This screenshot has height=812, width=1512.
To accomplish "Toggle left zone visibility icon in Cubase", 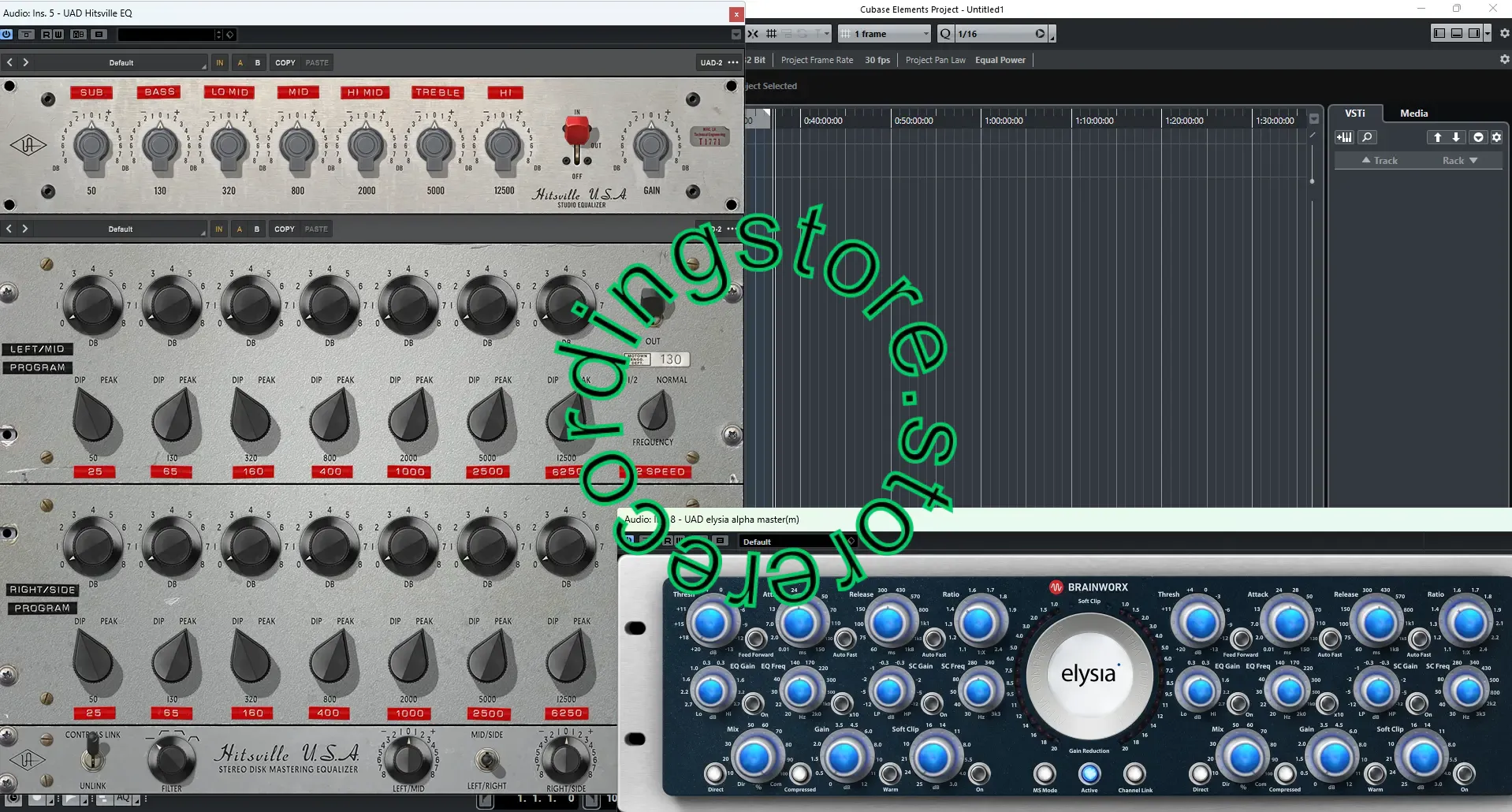I will [1439, 33].
